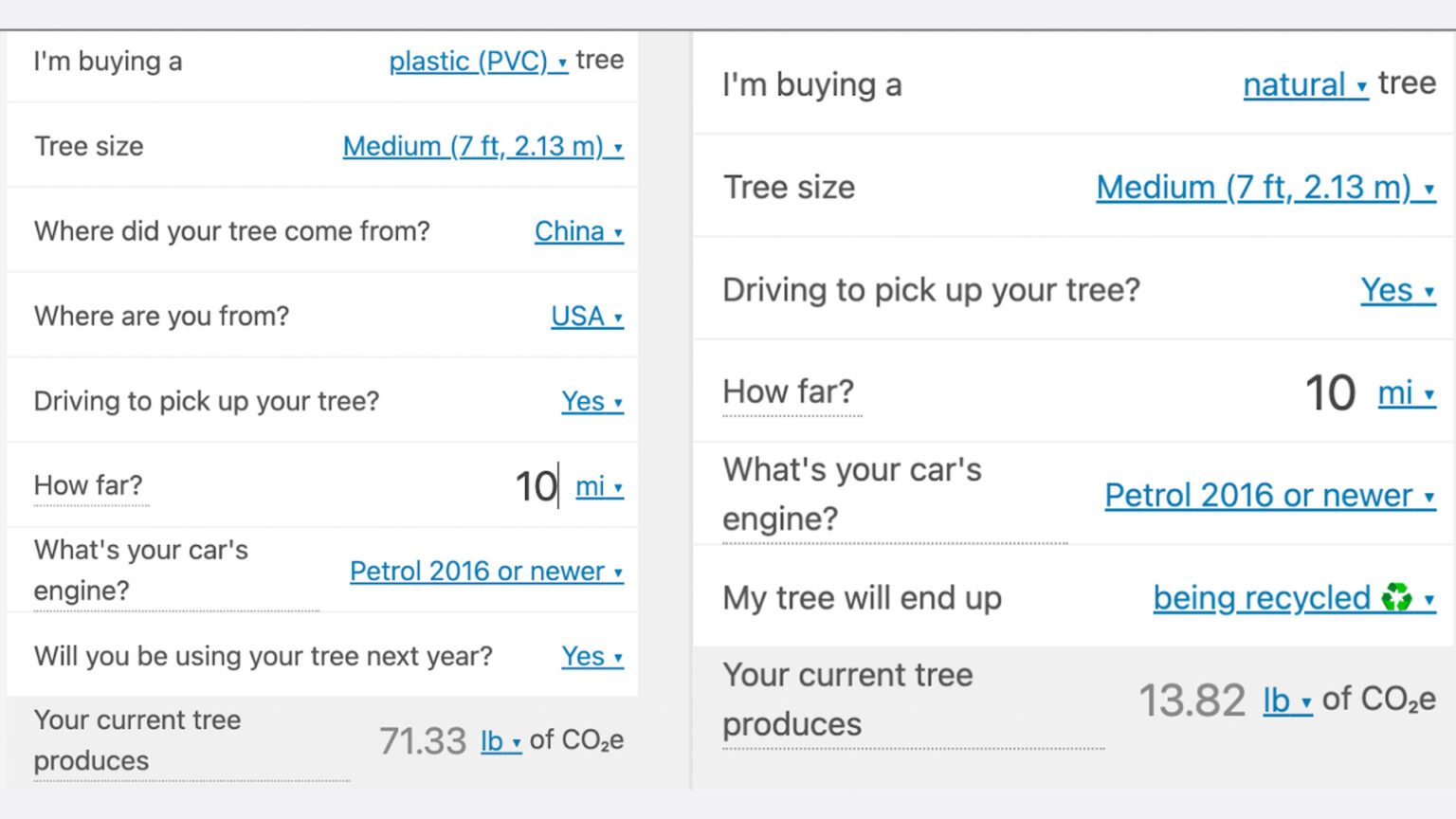Change the China tree origin selection
The height and width of the screenshot is (819, 1456).
[x=578, y=231]
